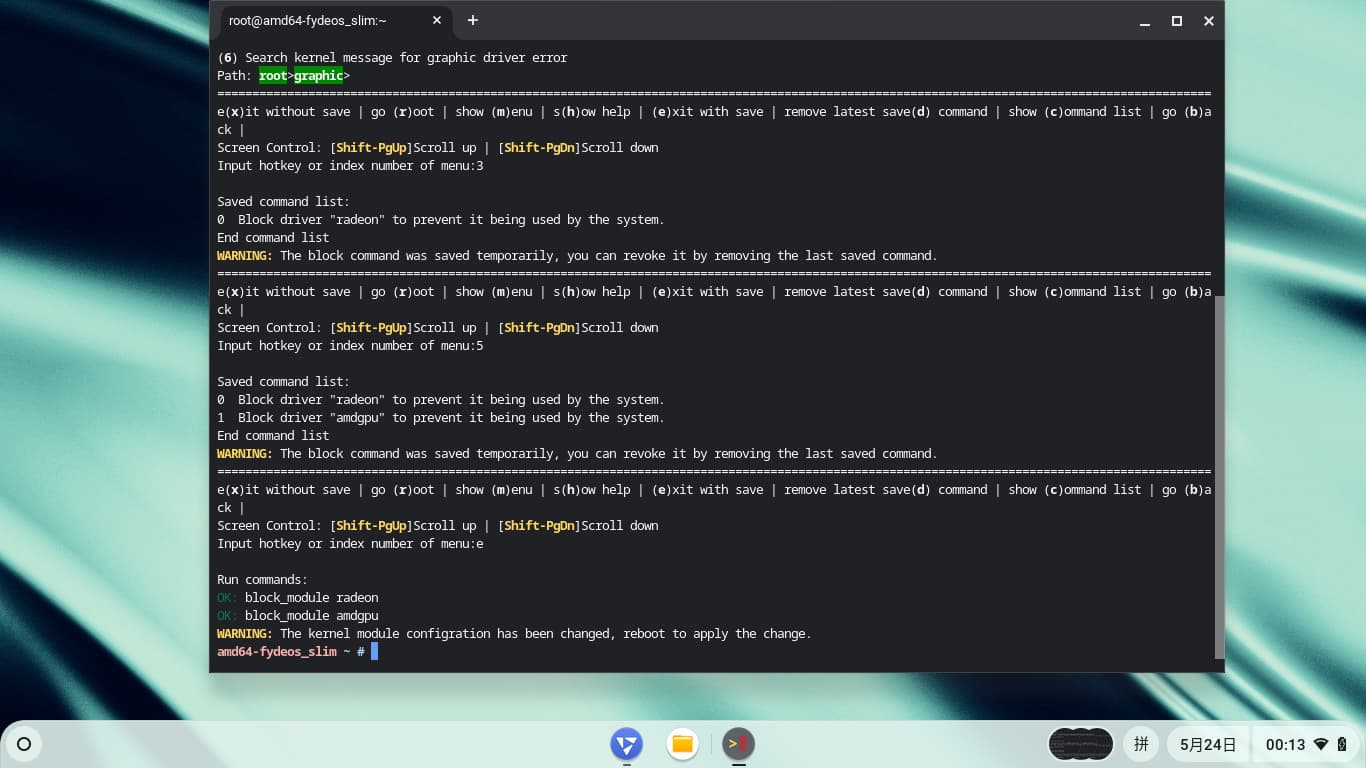Close the root@amd64-fydeos_slim terminal tab
Viewport: 1366px width, 768px height.
pos(437,20)
